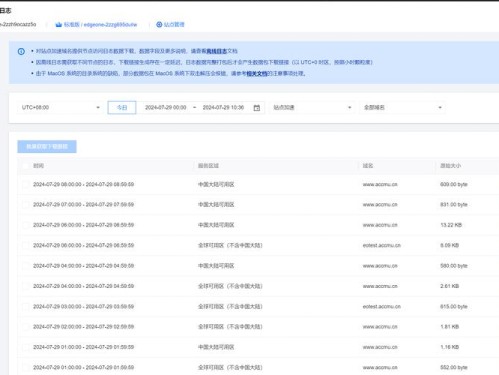This screenshot has width=499, height=375.
Task: Open the 站点管理 link
Action: 174,24
